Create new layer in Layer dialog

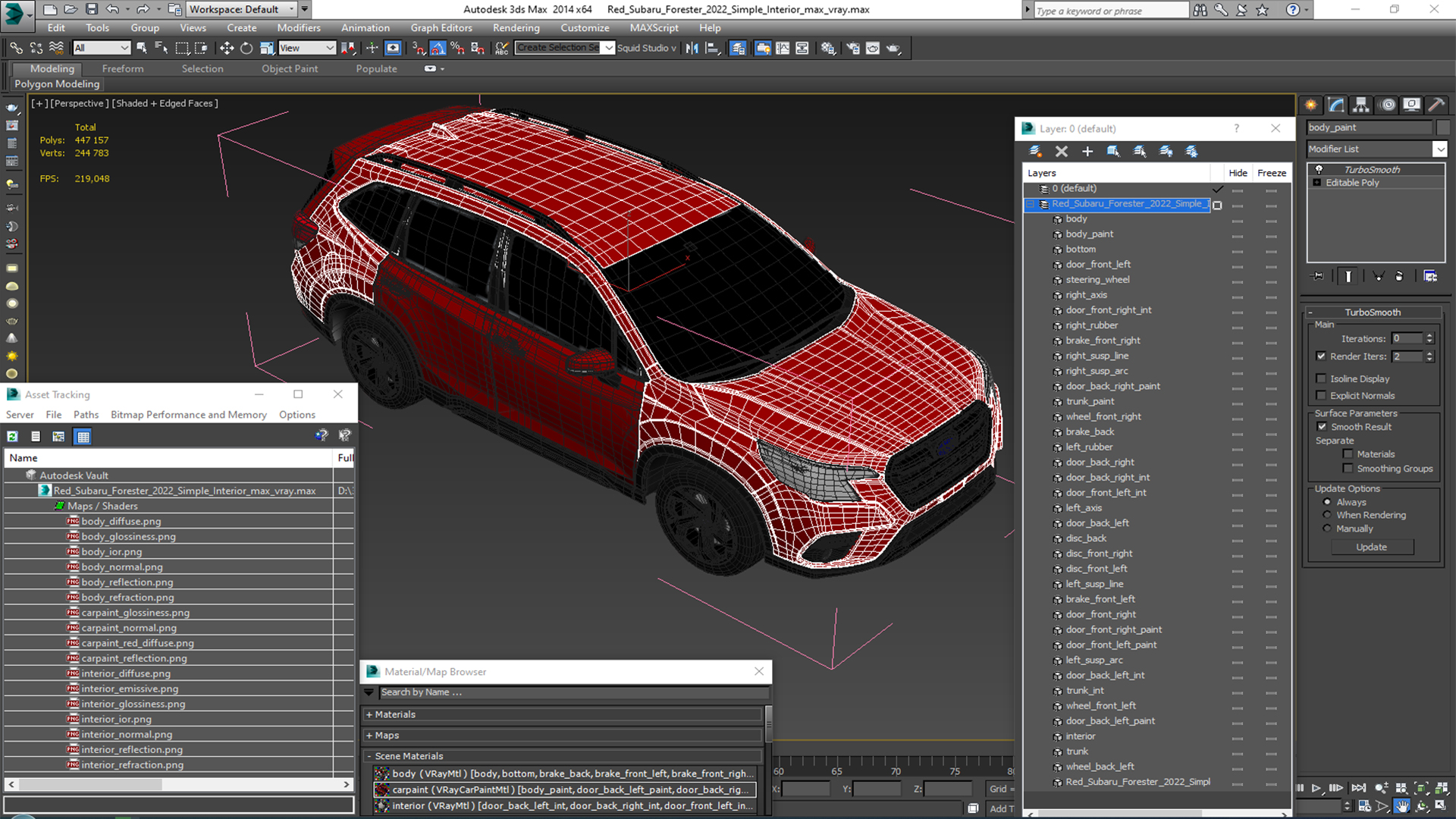[x=1035, y=152]
